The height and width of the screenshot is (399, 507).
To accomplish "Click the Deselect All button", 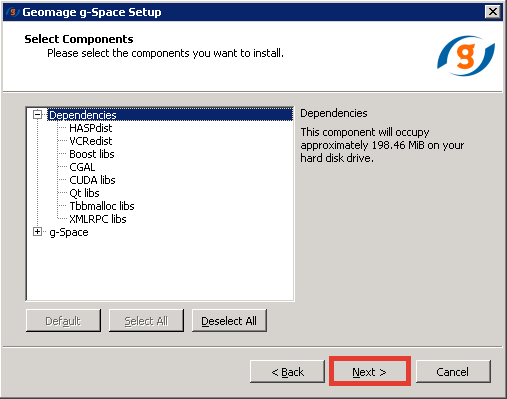I will 229,321.
